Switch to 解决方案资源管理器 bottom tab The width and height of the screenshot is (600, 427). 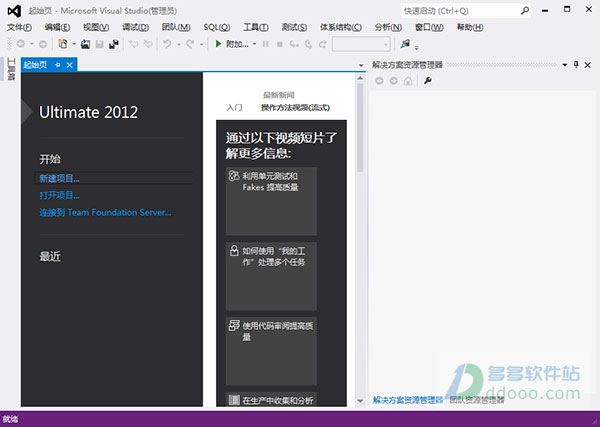(x=408, y=400)
